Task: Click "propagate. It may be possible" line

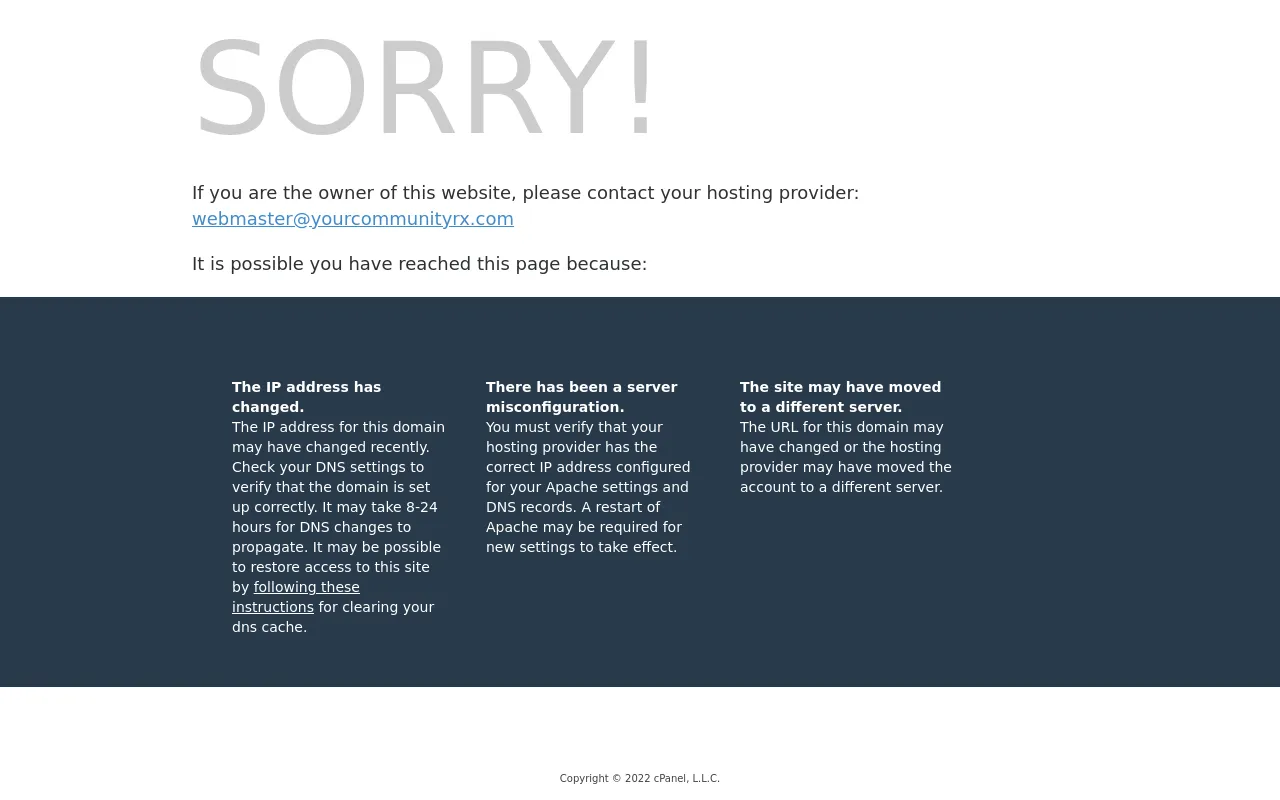Action: coord(337,547)
